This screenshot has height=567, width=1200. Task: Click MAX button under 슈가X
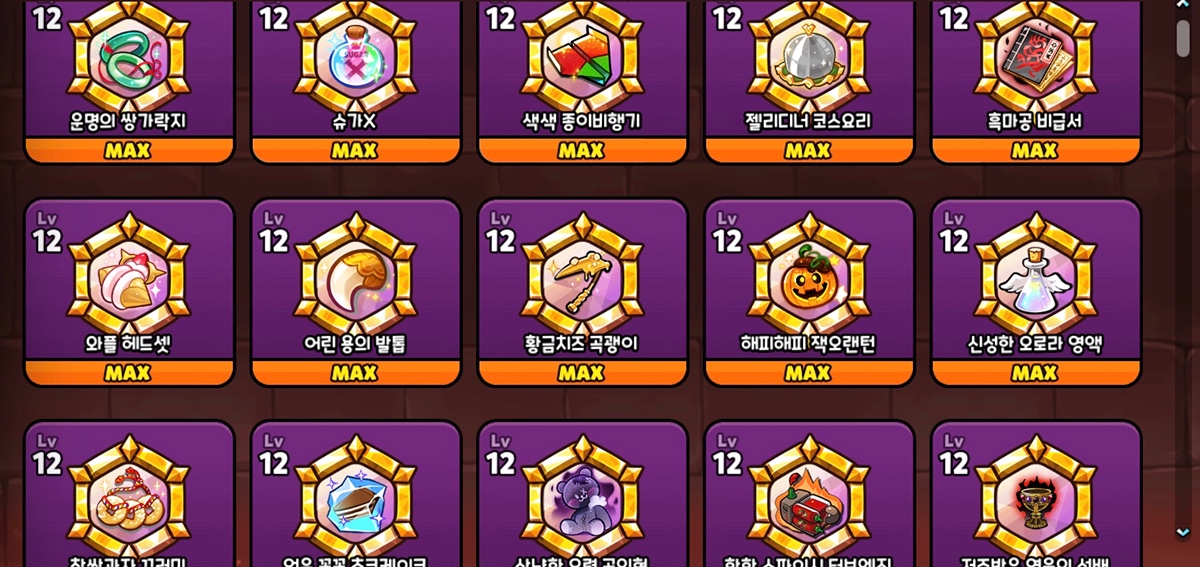click(356, 150)
